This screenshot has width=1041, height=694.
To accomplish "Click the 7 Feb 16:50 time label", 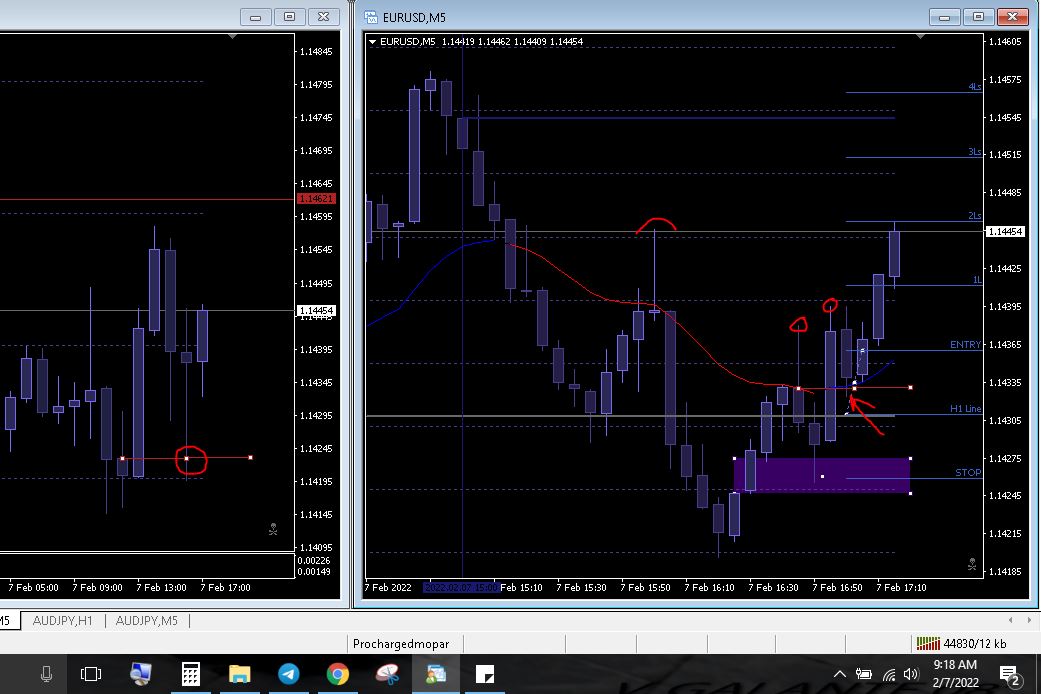I will 837,588.
